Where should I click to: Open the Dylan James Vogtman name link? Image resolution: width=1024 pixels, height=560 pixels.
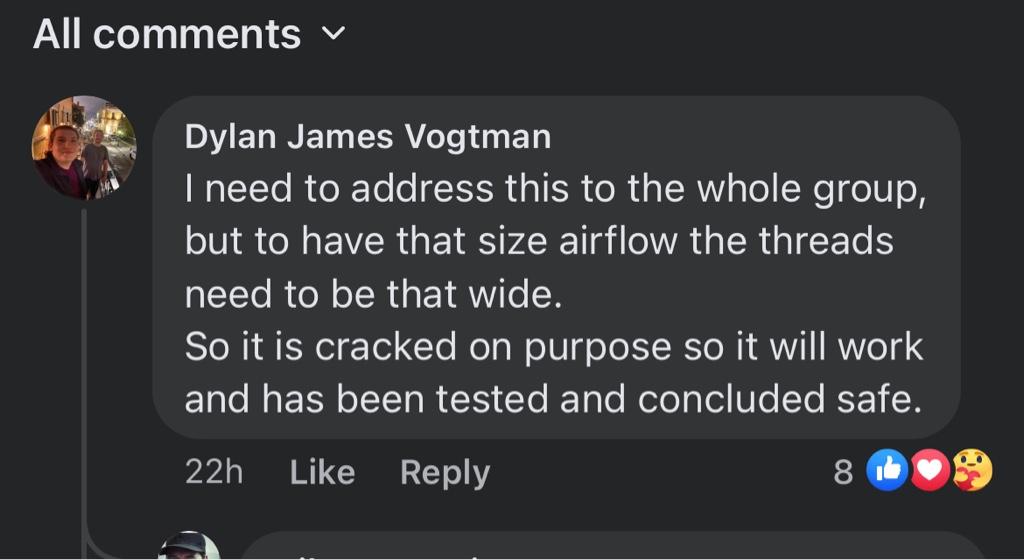coord(367,138)
